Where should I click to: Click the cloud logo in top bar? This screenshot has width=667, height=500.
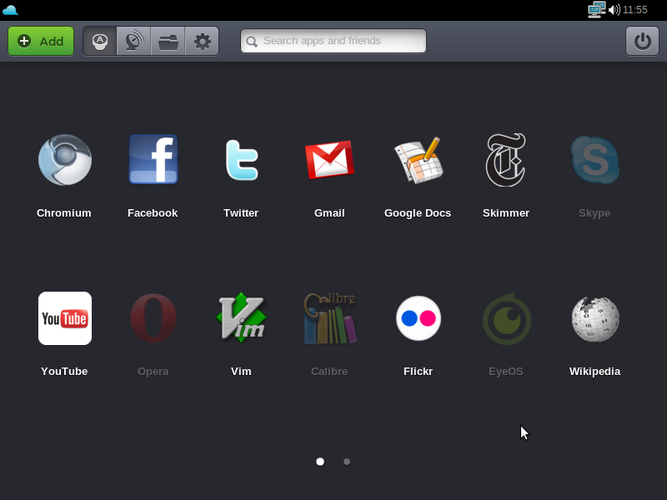[x=10, y=10]
